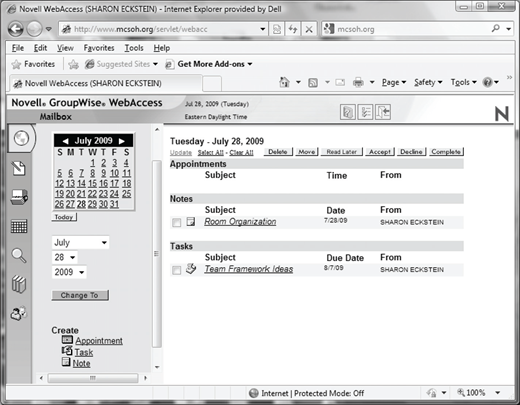Click the Change To button

(80, 295)
